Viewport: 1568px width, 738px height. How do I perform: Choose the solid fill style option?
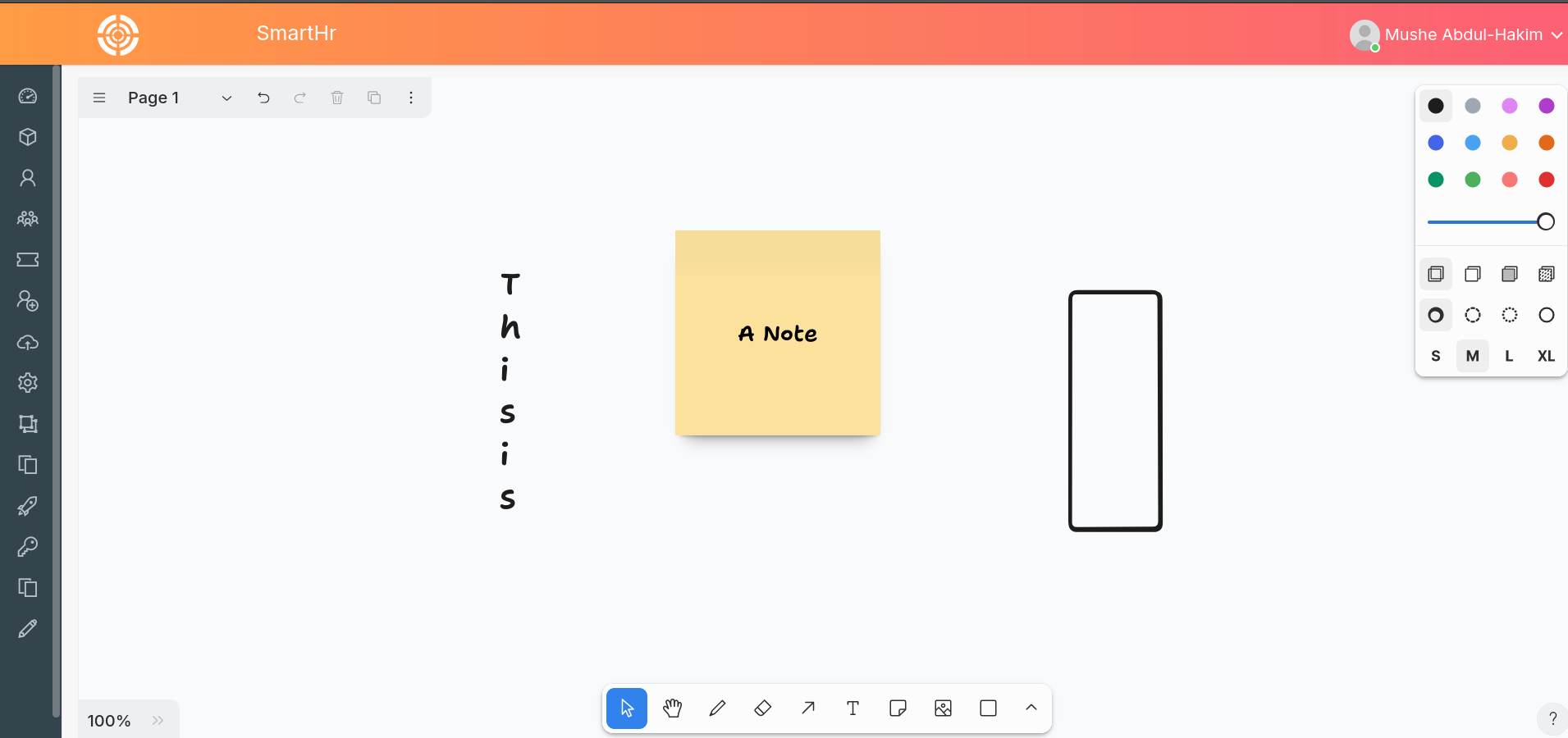click(x=1510, y=274)
